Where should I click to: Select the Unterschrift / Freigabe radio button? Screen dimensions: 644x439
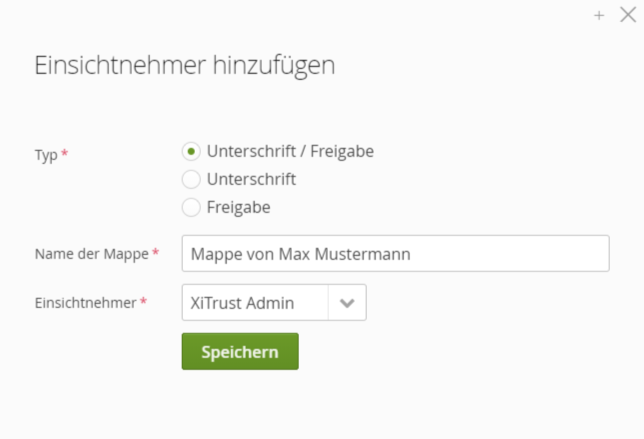[x=191, y=152]
